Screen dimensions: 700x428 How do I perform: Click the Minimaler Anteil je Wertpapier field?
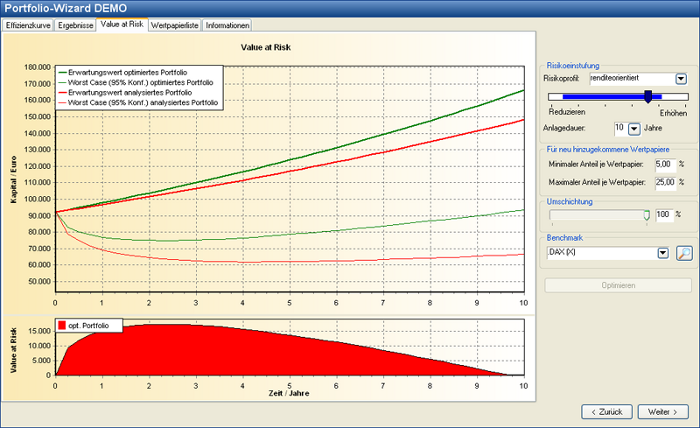pyautogui.click(x=663, y=163)
